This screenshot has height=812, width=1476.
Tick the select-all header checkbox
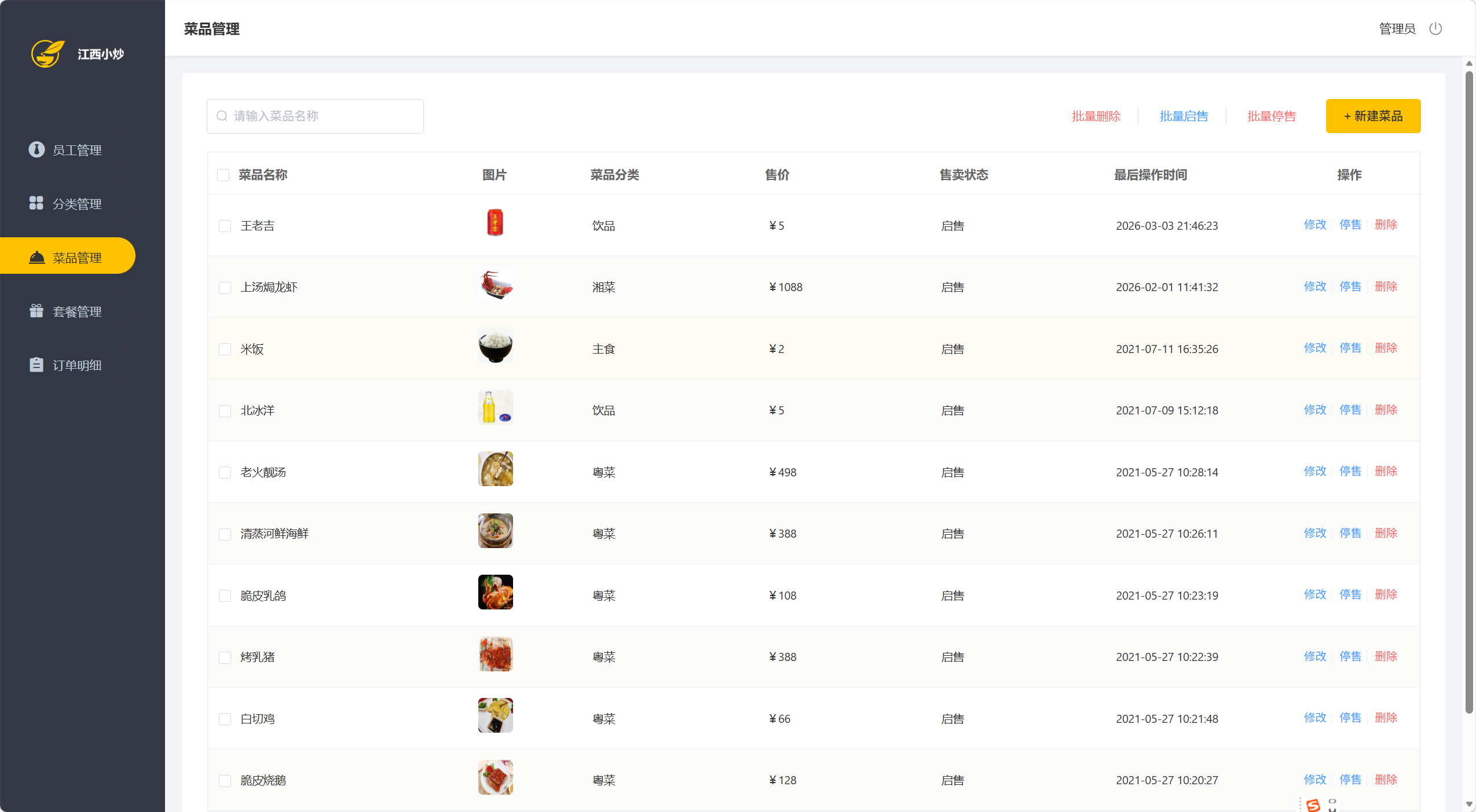pyautogui.click(x=223, y=175)
